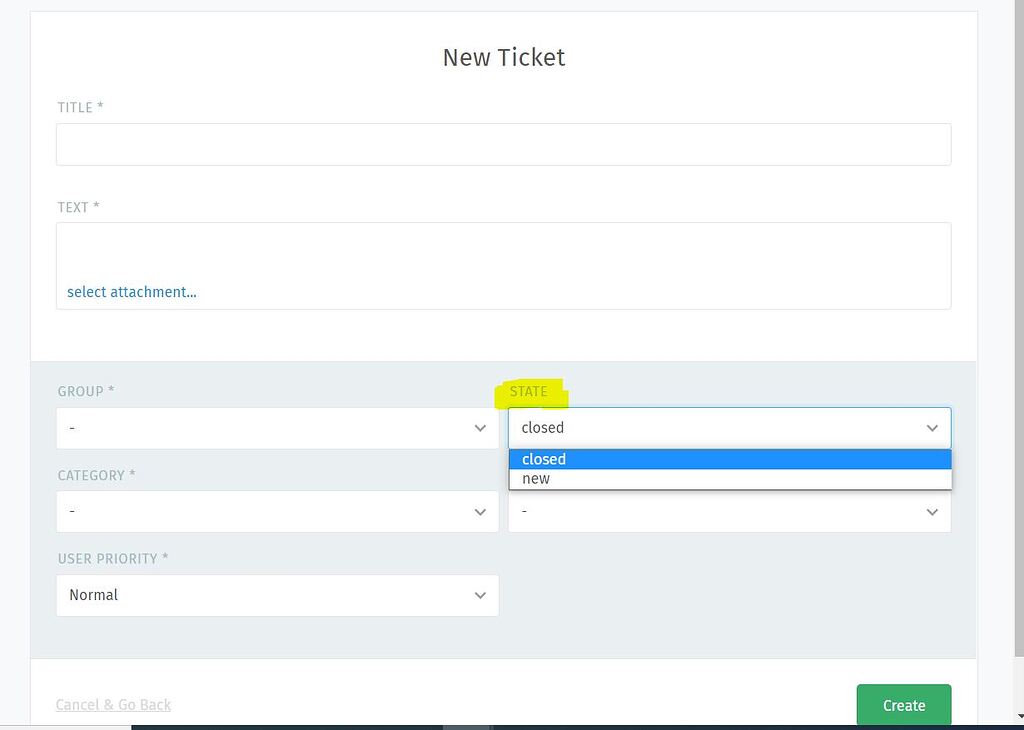1024x730 pixels.
Task: Click inside the Title input field
Action: tap(503, 144)
